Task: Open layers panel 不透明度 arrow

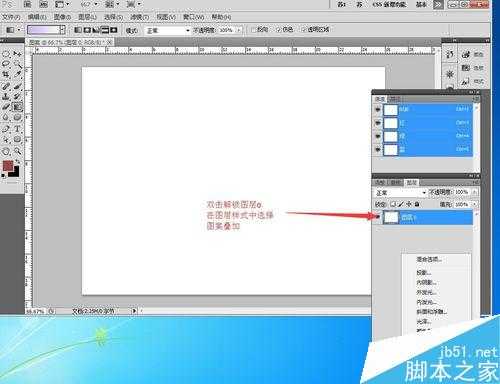Action: 474,192
